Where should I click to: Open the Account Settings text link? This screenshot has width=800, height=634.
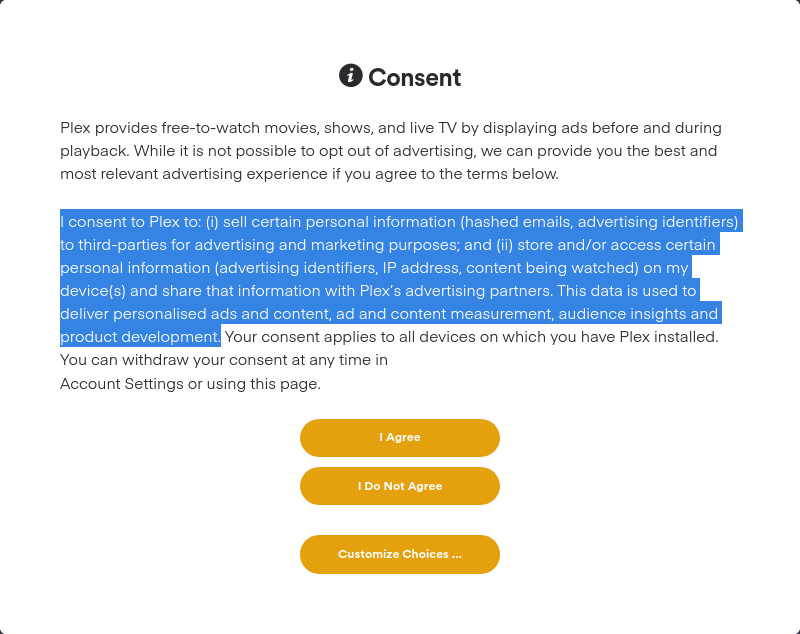[121, 383]
